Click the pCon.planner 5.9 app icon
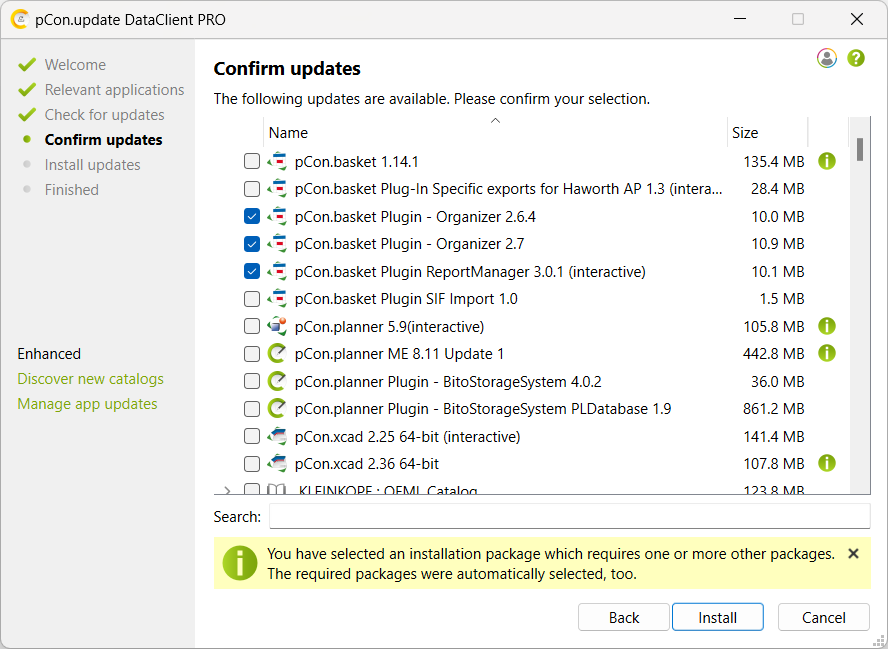The height and width of the screenshot is (649, 888). click(x=277, y=326)
